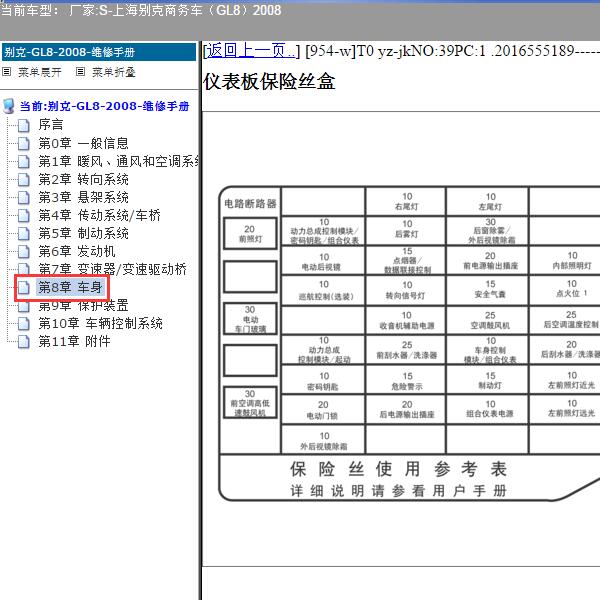
Task: Collapse all menus with 菜单折叠
Action: 114,72
